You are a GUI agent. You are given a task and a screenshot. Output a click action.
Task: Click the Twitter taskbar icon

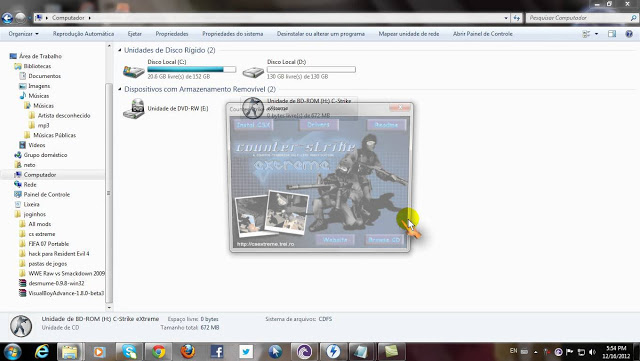pos(246,352)
